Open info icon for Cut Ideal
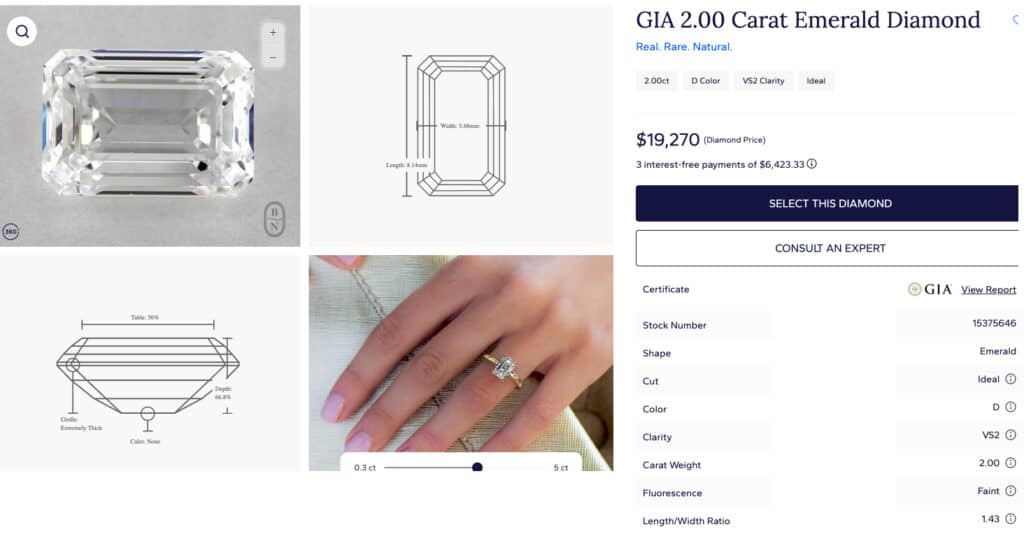Image resolution: width=1024 pixels, height=548 pixels. click(x=1010, y=380)
